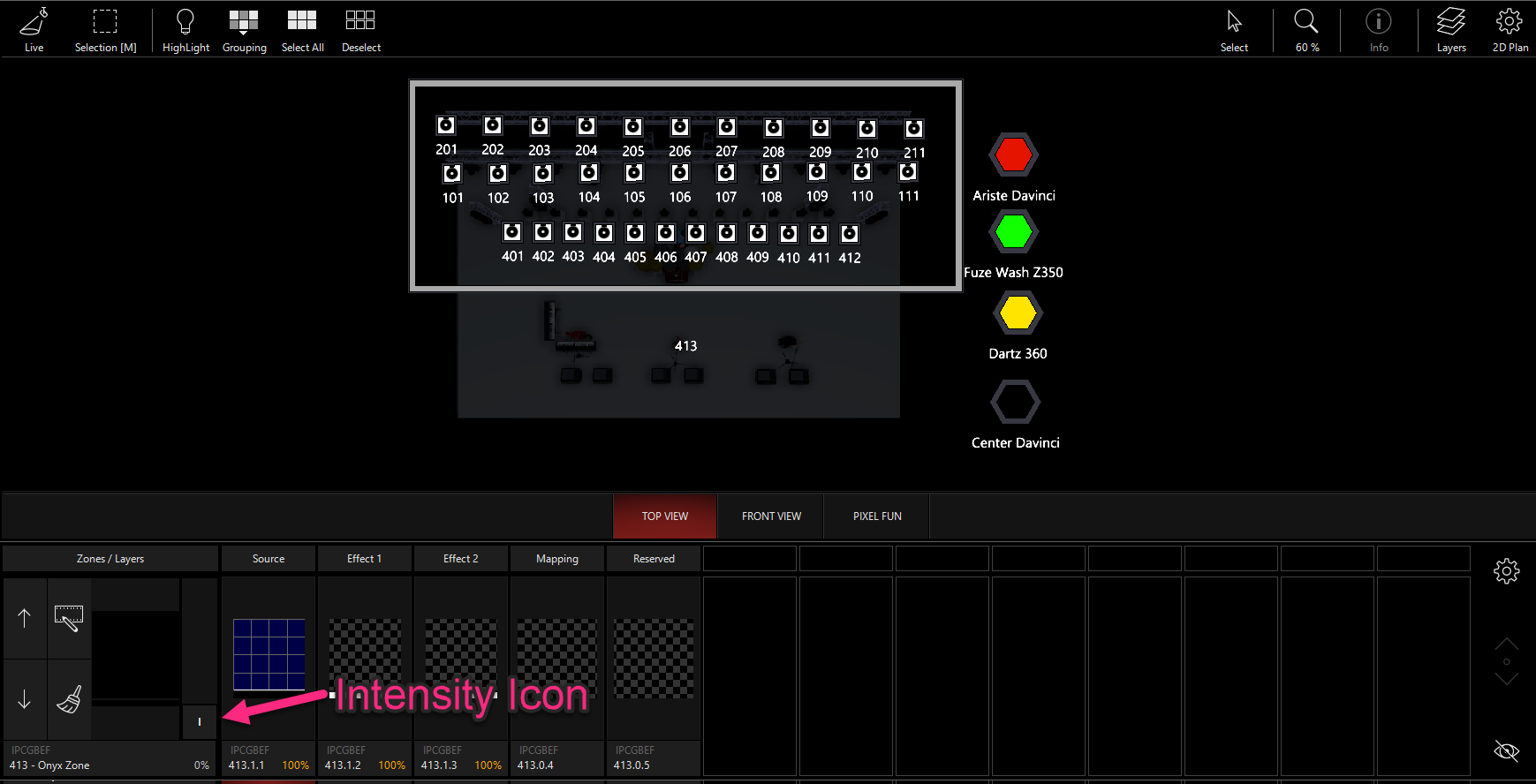Switch to PIXEL FUN tab
The image size is (1536, 784).
pos(877,516)
